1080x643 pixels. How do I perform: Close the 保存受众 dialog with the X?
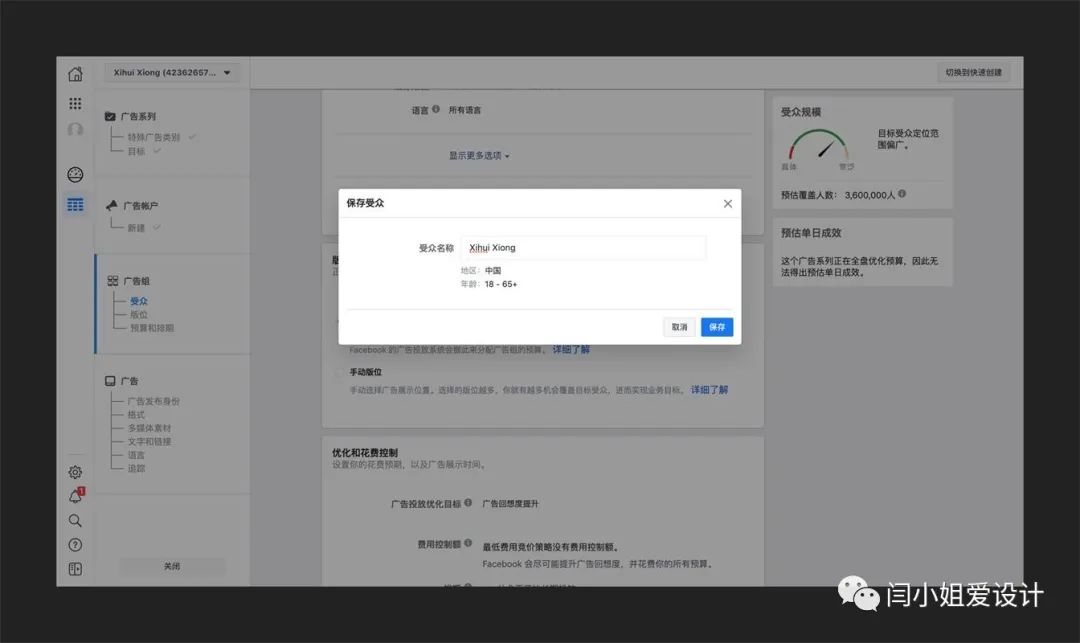point(727,204)
